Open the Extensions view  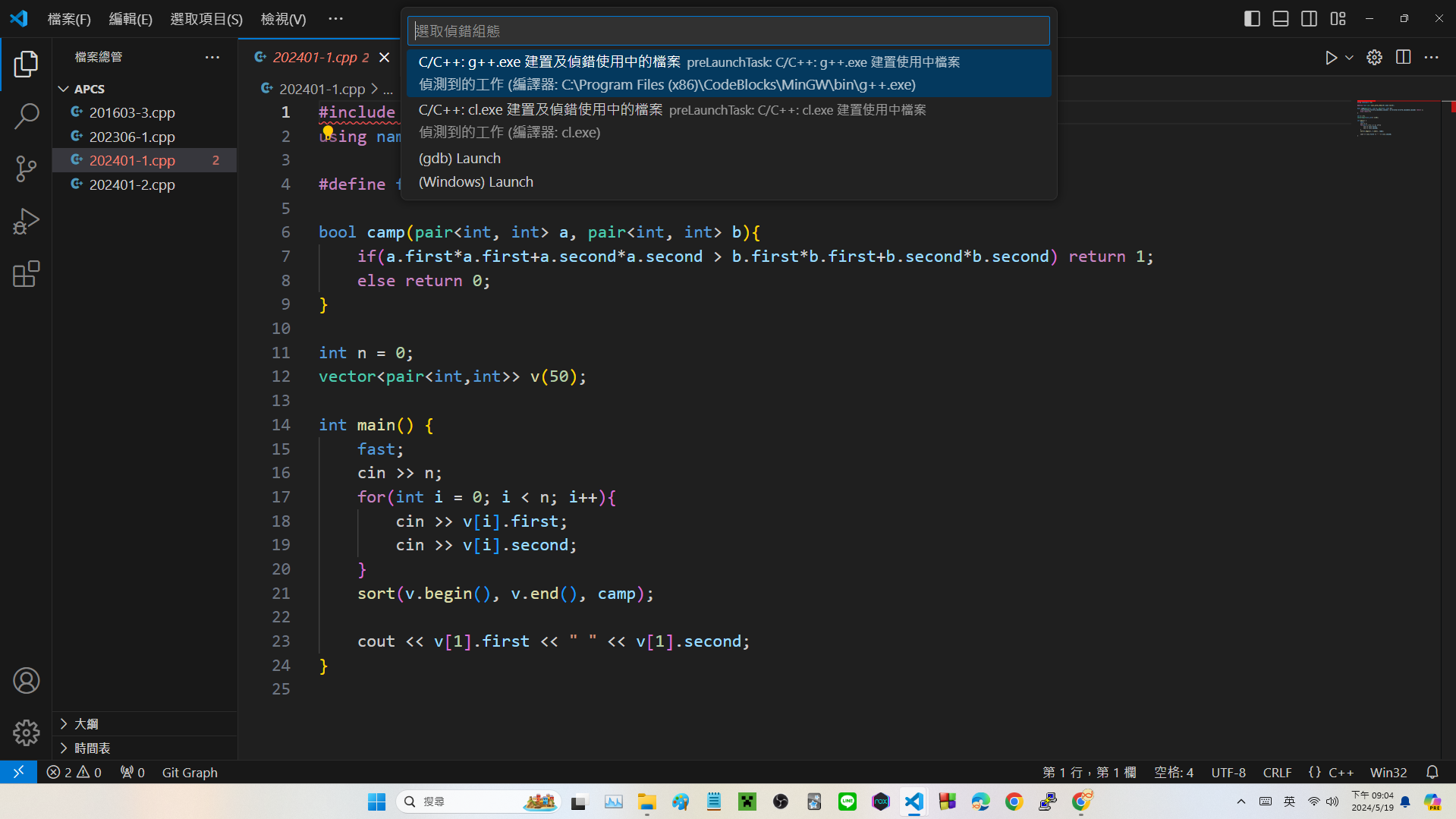pyautogui.click(x=26, y=274)
